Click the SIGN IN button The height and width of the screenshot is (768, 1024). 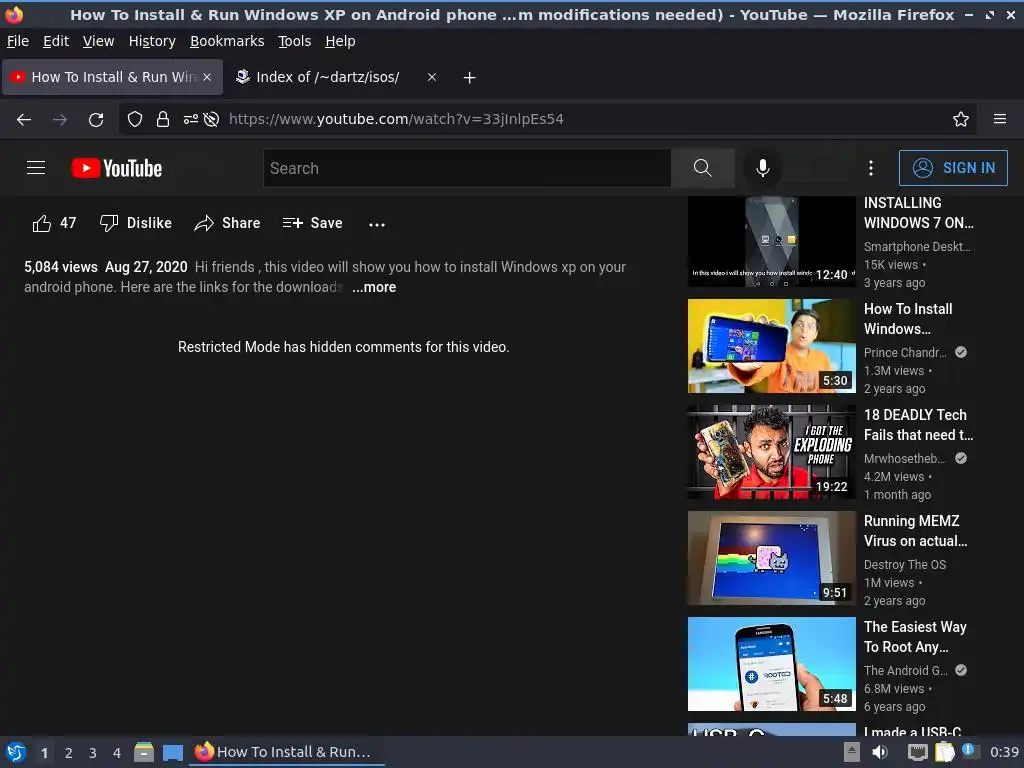tap(953, 168)
